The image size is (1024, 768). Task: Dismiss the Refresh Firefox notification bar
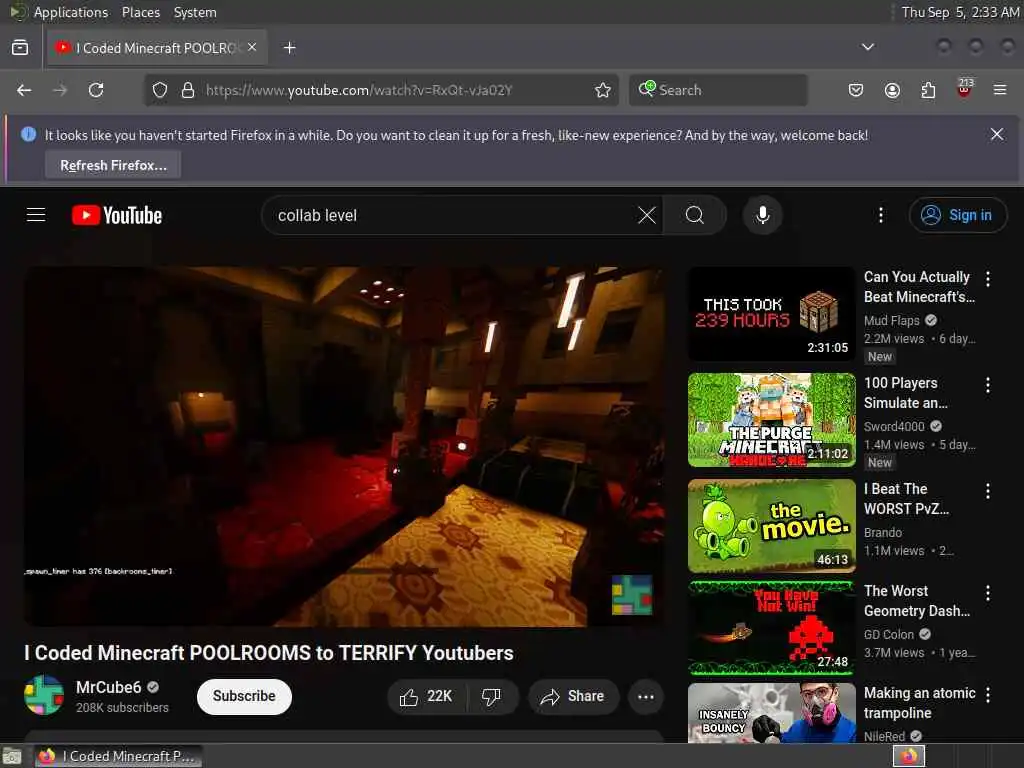[997, 135]
